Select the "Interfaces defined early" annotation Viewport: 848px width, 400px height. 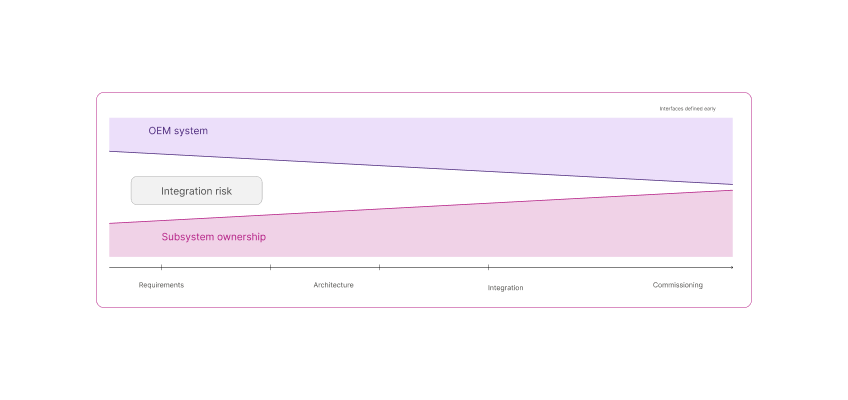pos(688,109)
